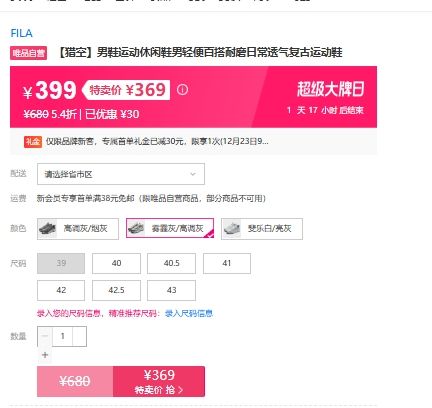Click the 唯品自营 badge before the title

click(28, 53)
